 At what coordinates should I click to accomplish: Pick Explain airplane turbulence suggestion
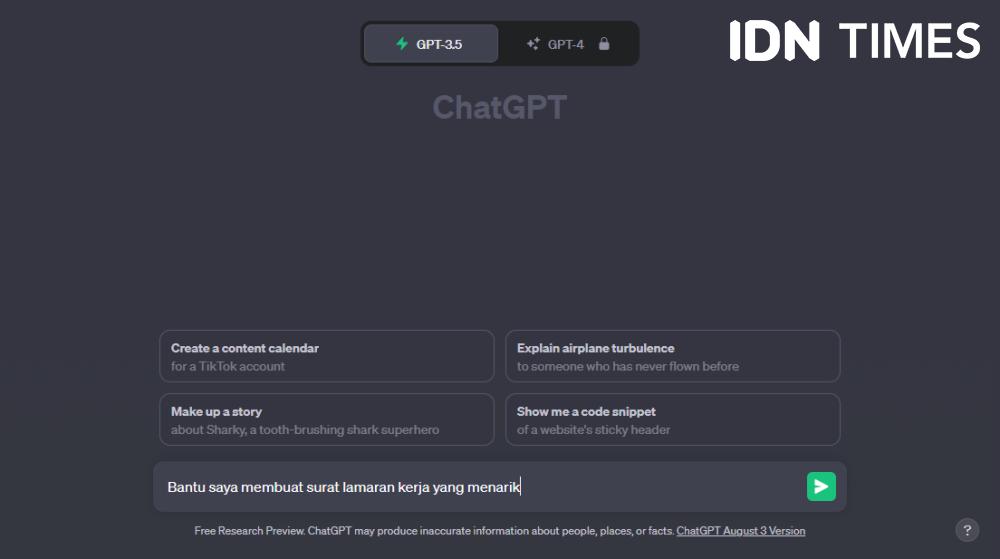coord(673,356)
